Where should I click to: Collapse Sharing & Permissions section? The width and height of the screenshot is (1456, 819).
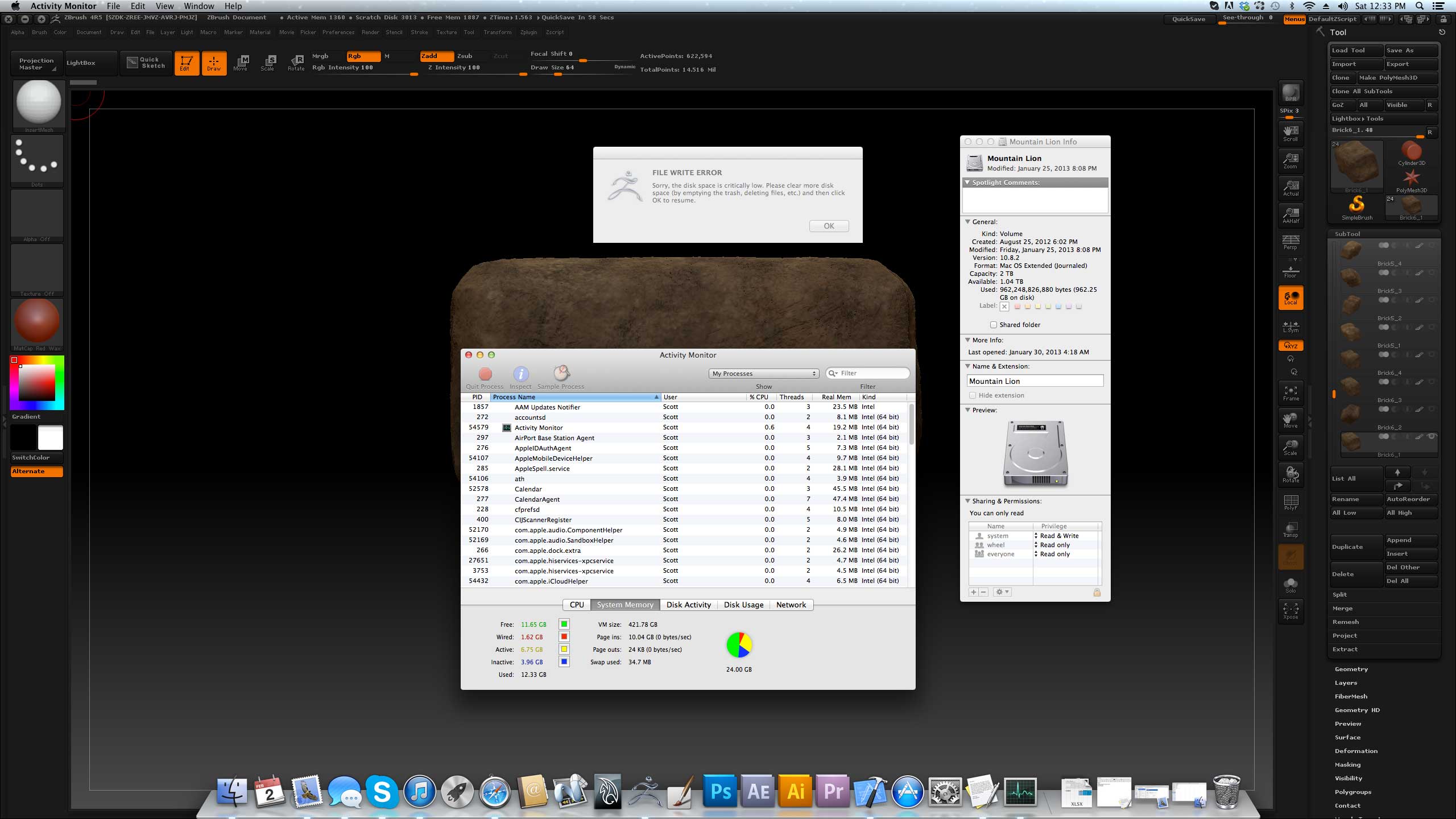(x=967, y=501)
